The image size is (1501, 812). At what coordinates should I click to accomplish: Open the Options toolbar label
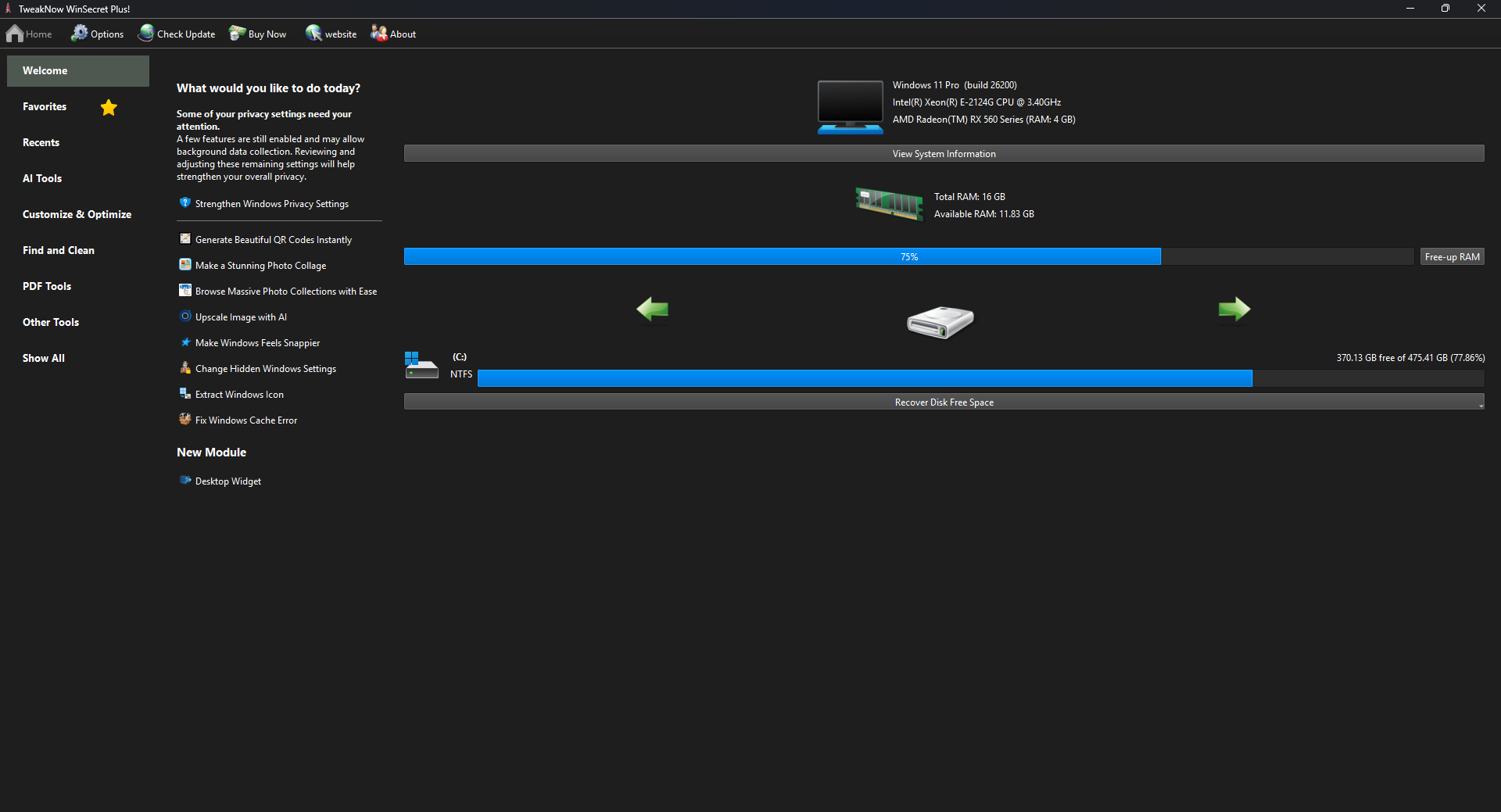107,34
